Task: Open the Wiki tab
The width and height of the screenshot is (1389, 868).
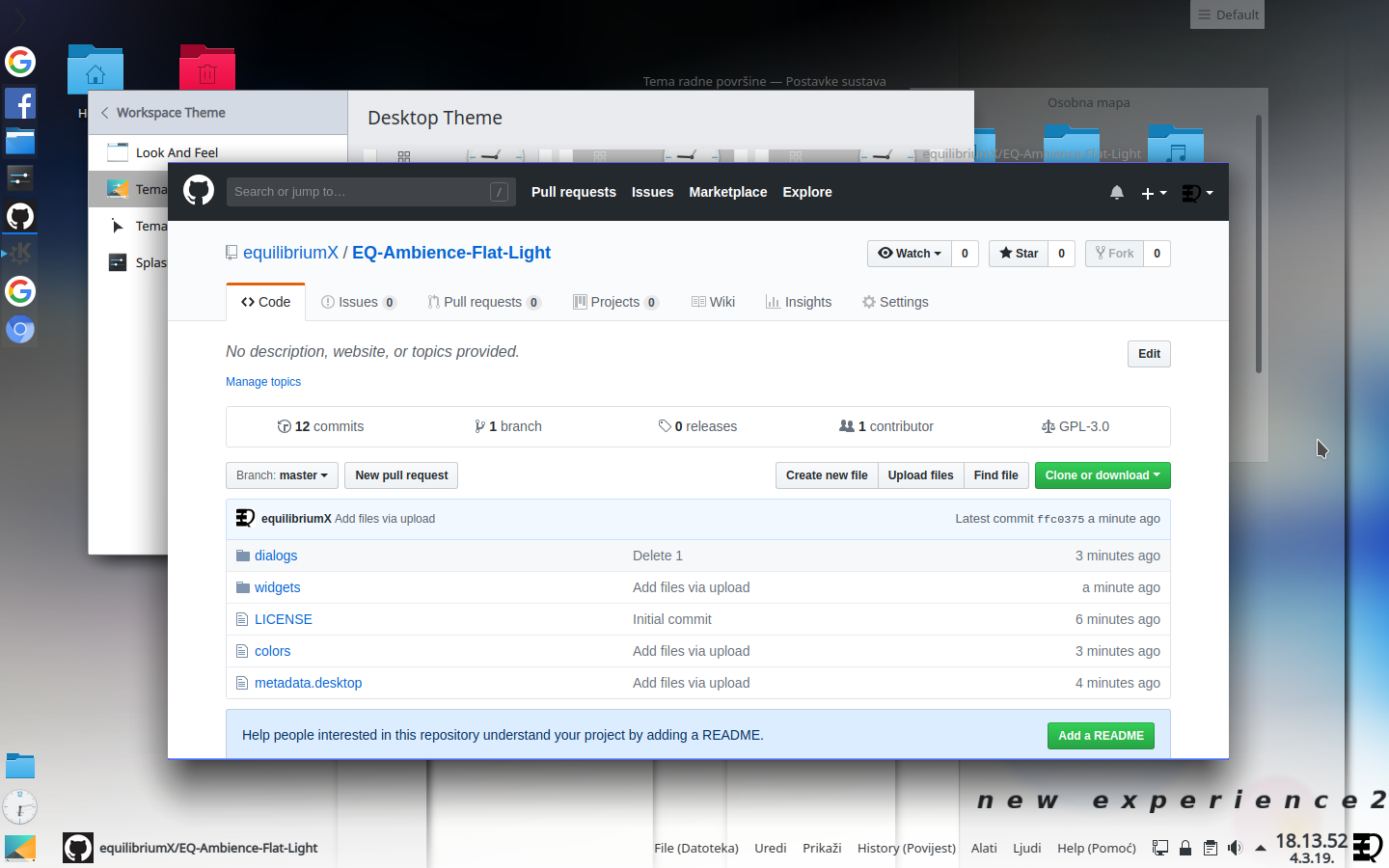Action: pyautogui.click(x=713, y=302)
